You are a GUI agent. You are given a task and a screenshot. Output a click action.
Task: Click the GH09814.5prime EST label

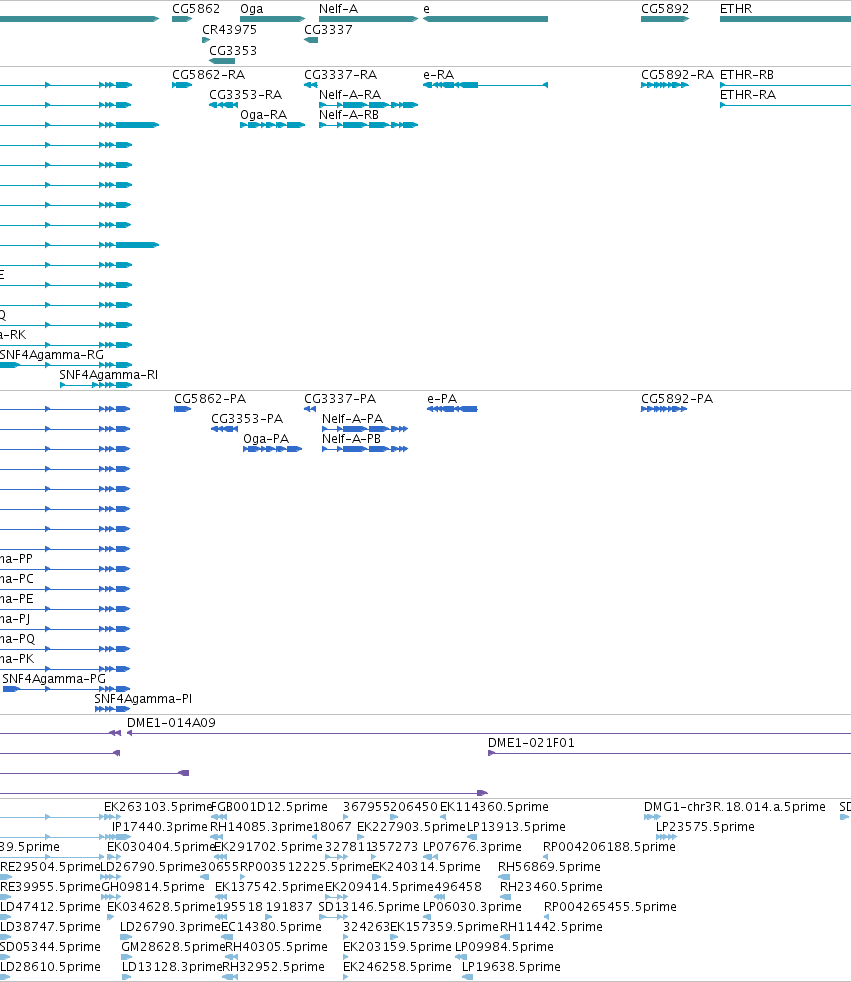pos(153,887)
